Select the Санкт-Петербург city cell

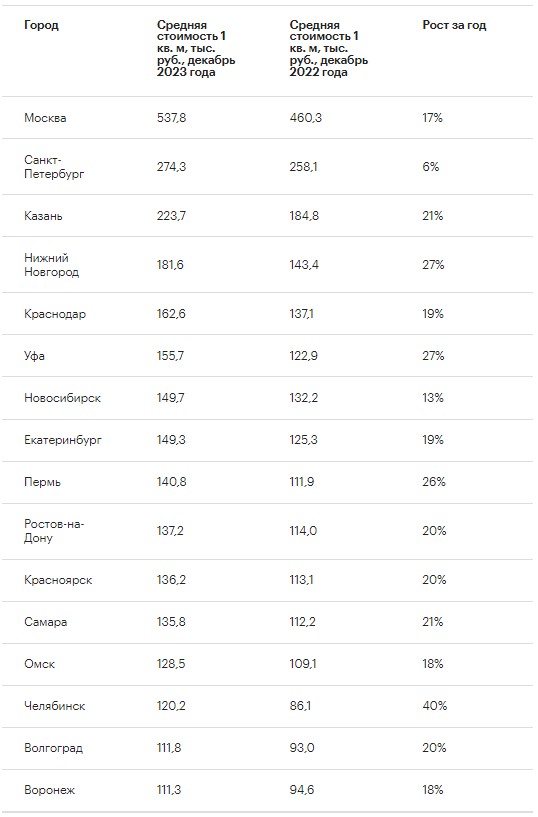pos(54,167)
